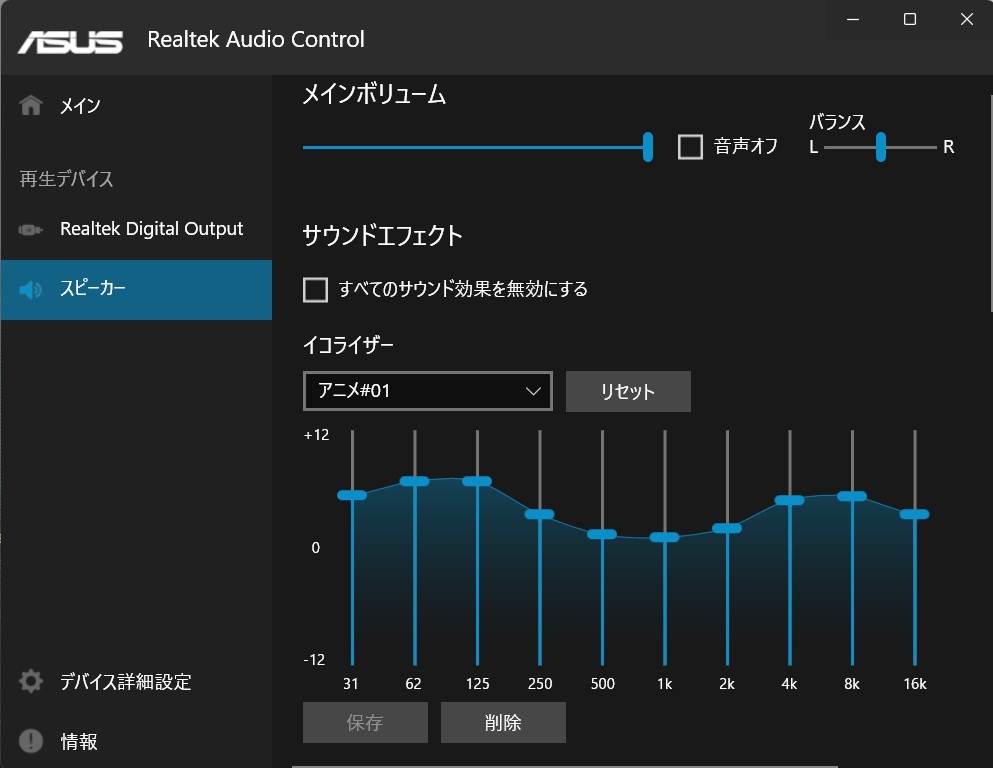Open the アニメ#01 equalizer preset dropdown
This screenshot has width=993, height=768.
pos(427,391)
